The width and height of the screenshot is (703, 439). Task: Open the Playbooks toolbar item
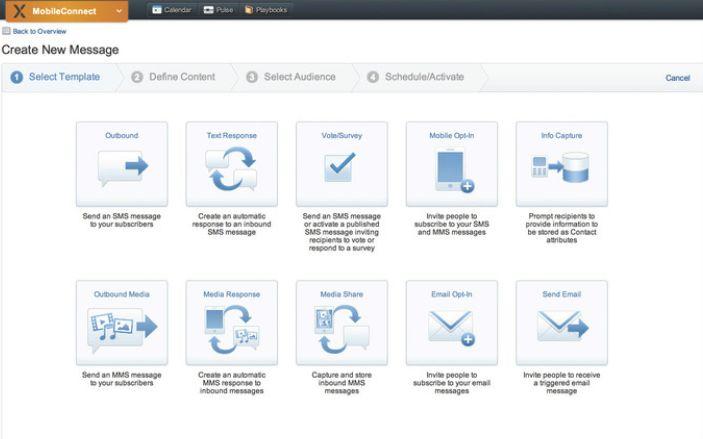pyautogui.click(x=266, y=10)
